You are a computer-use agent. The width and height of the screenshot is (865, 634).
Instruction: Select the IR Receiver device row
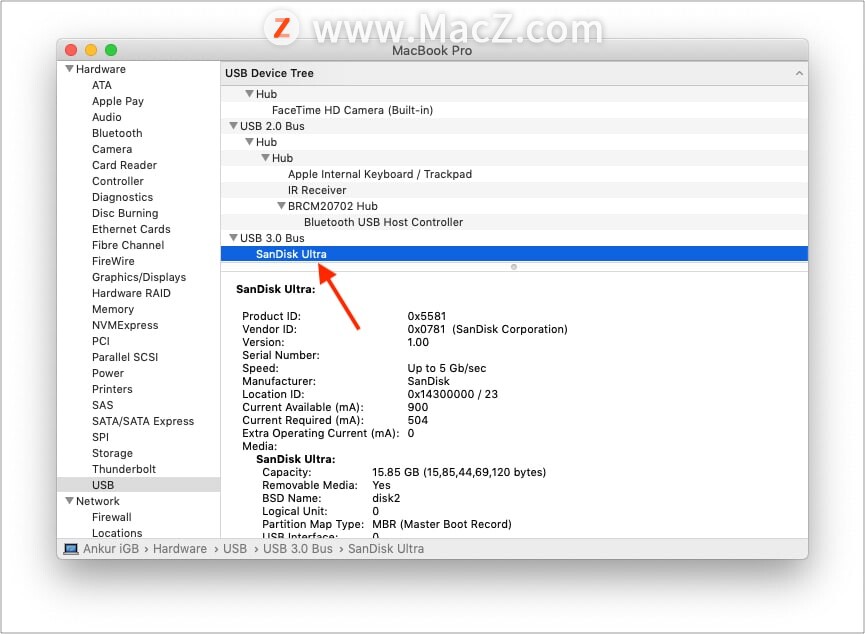514,190
